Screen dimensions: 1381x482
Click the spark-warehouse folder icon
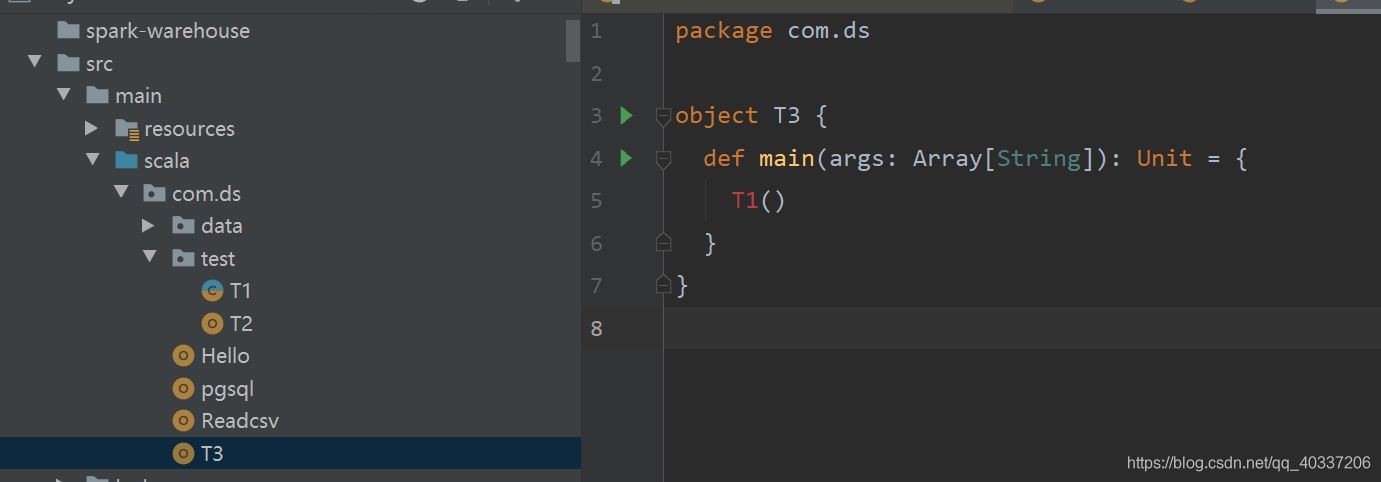pos(68,31)
